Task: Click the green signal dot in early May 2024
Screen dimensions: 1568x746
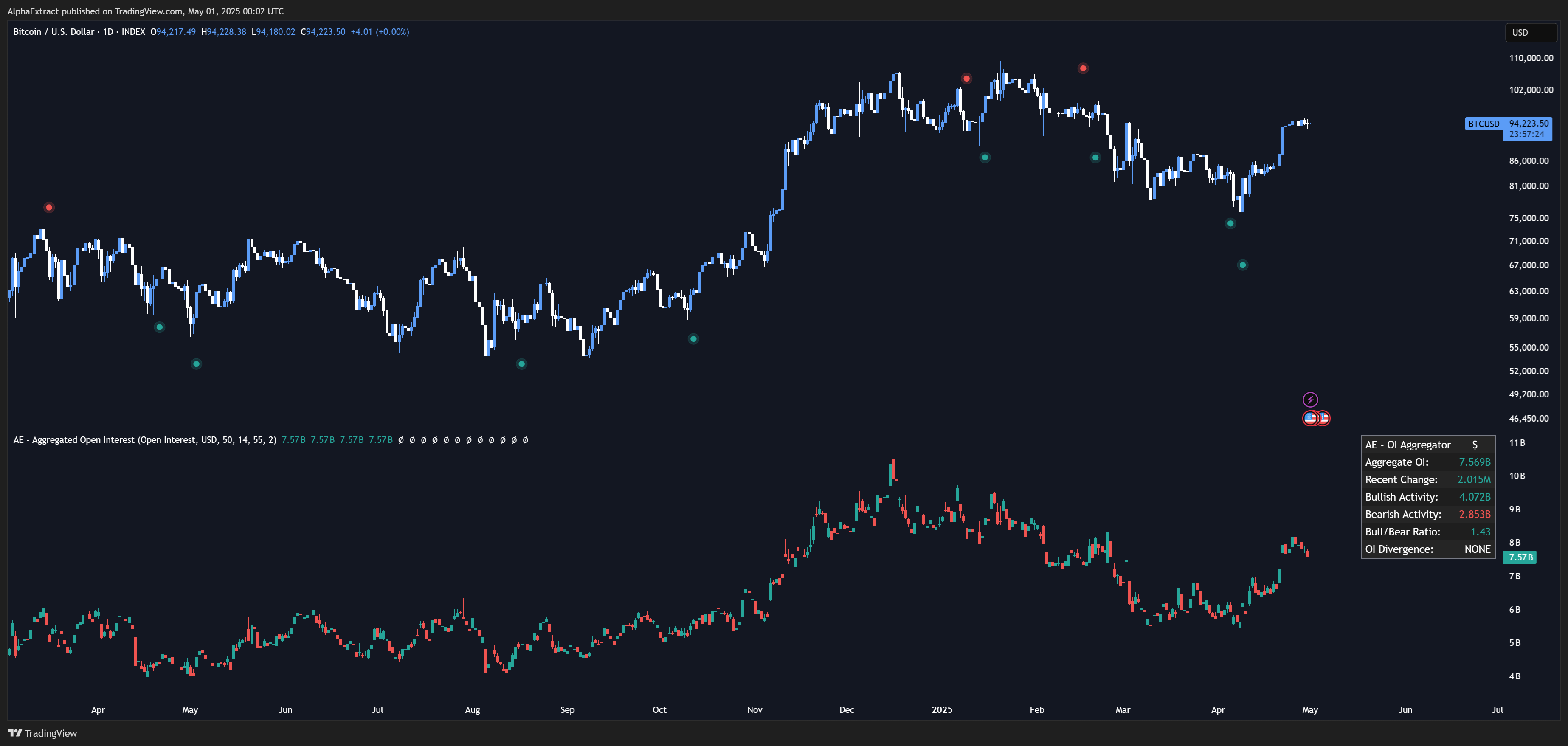Action: coord(196,364)
